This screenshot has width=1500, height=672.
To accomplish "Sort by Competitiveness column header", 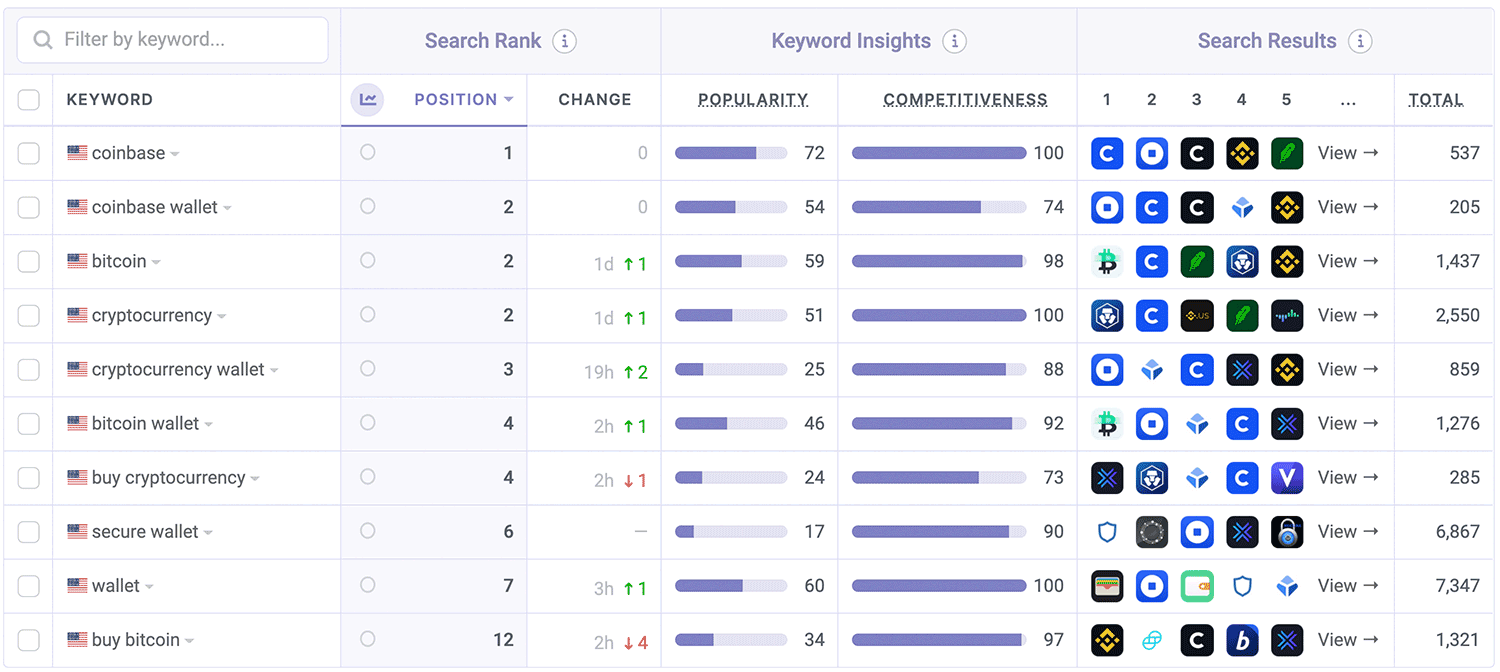I will click(x=966, y=99).
